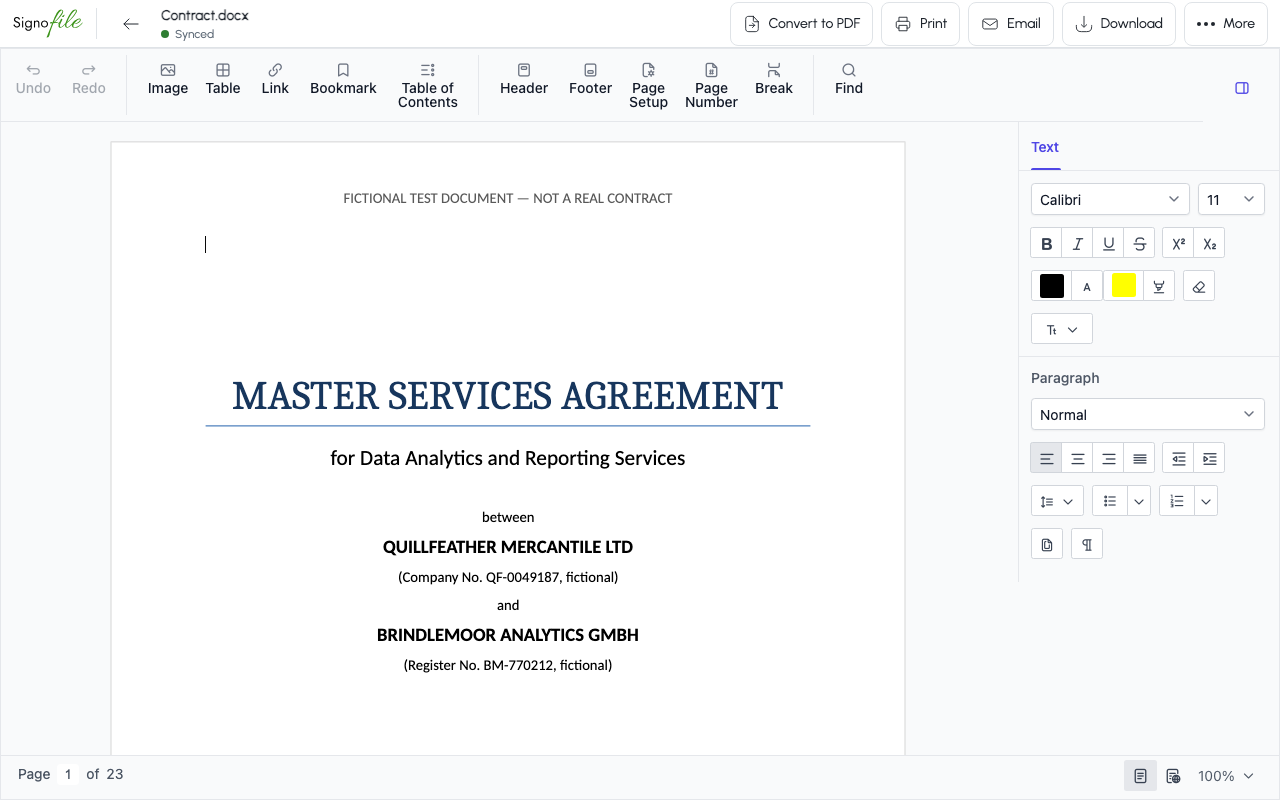Add a Link

point(275,79)
